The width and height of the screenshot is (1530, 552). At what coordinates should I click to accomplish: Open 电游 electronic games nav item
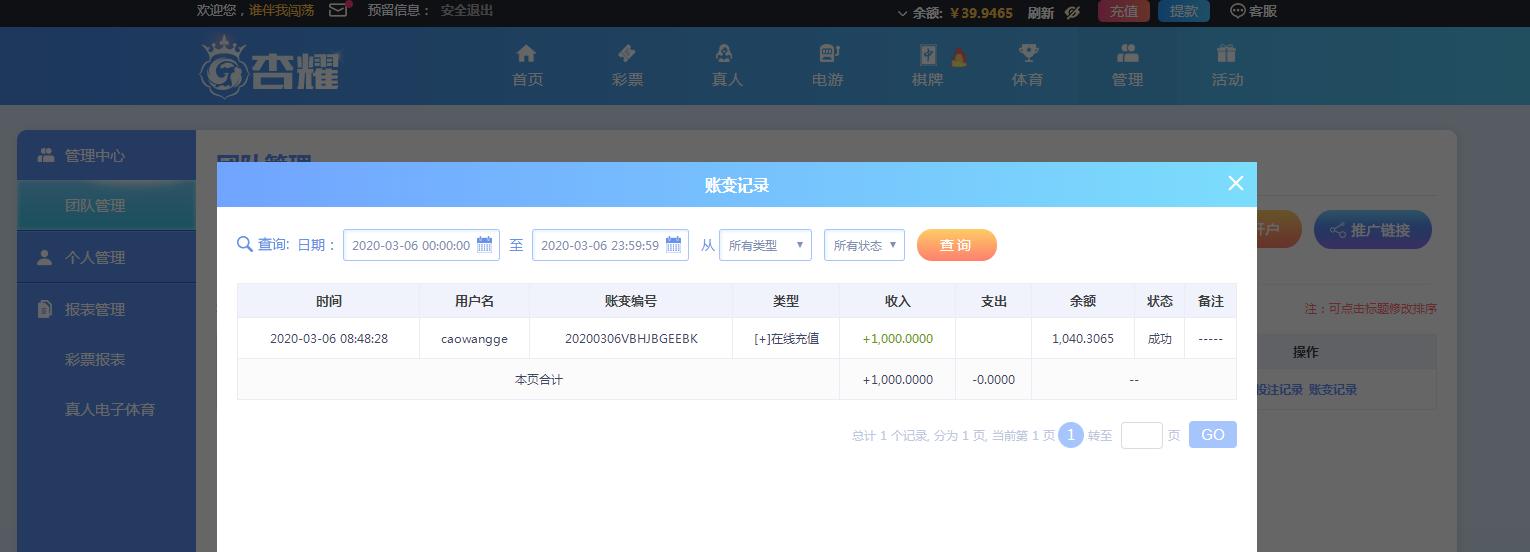click(827, 66)
